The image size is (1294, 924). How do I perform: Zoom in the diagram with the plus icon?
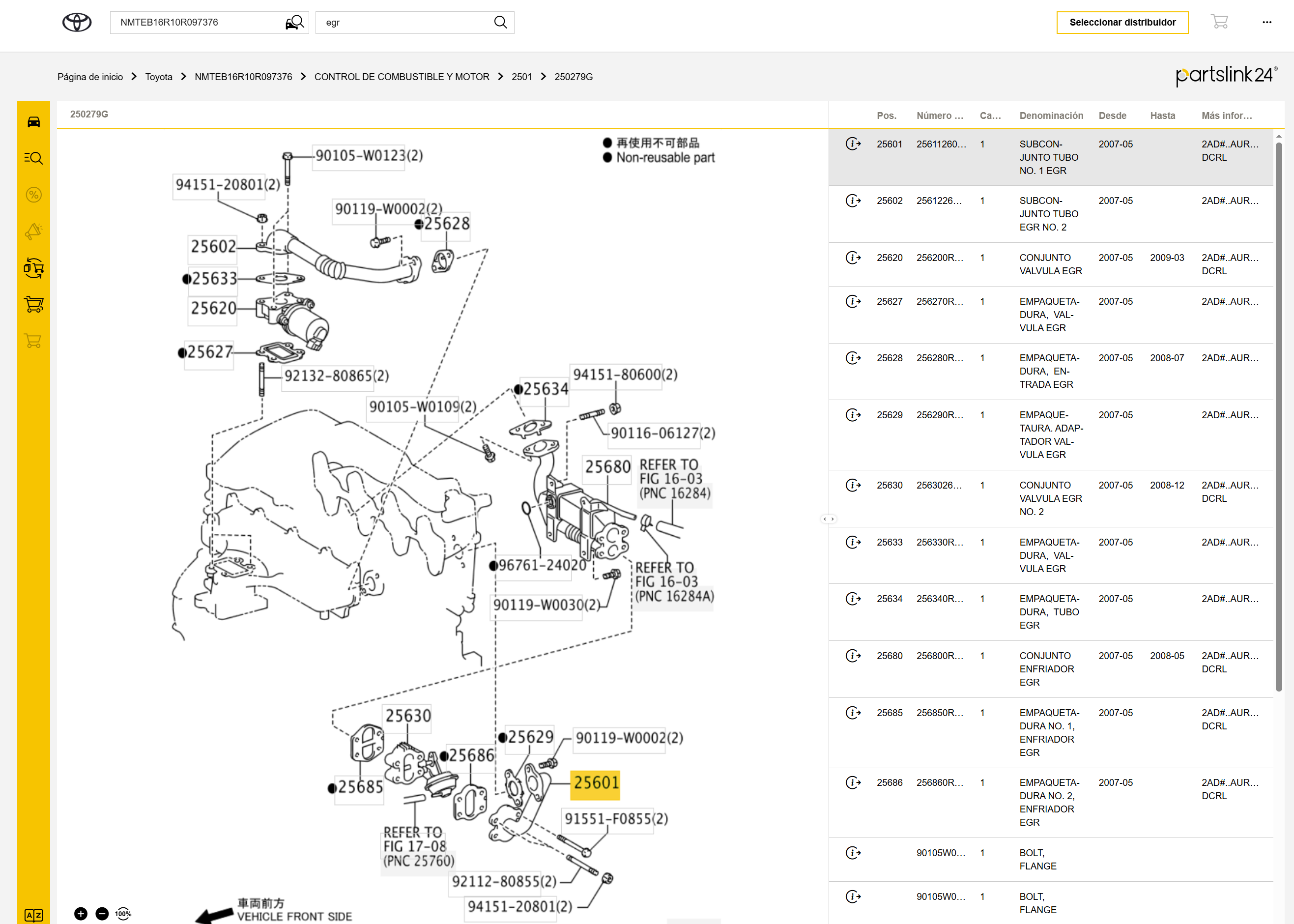pyautogui.click(x=81, y=914)
